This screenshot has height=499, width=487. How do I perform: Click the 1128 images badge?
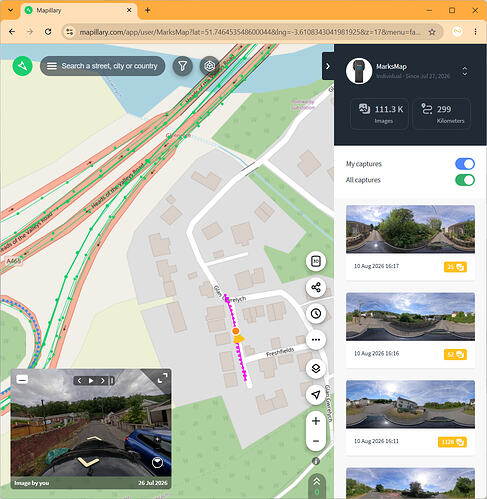pyautogui.click(x=452, y=442)
